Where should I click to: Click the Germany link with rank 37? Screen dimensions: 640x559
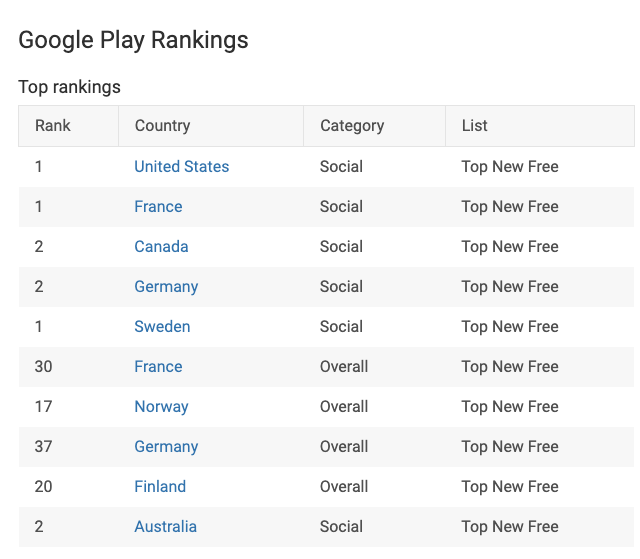click(x=166, y=447)
